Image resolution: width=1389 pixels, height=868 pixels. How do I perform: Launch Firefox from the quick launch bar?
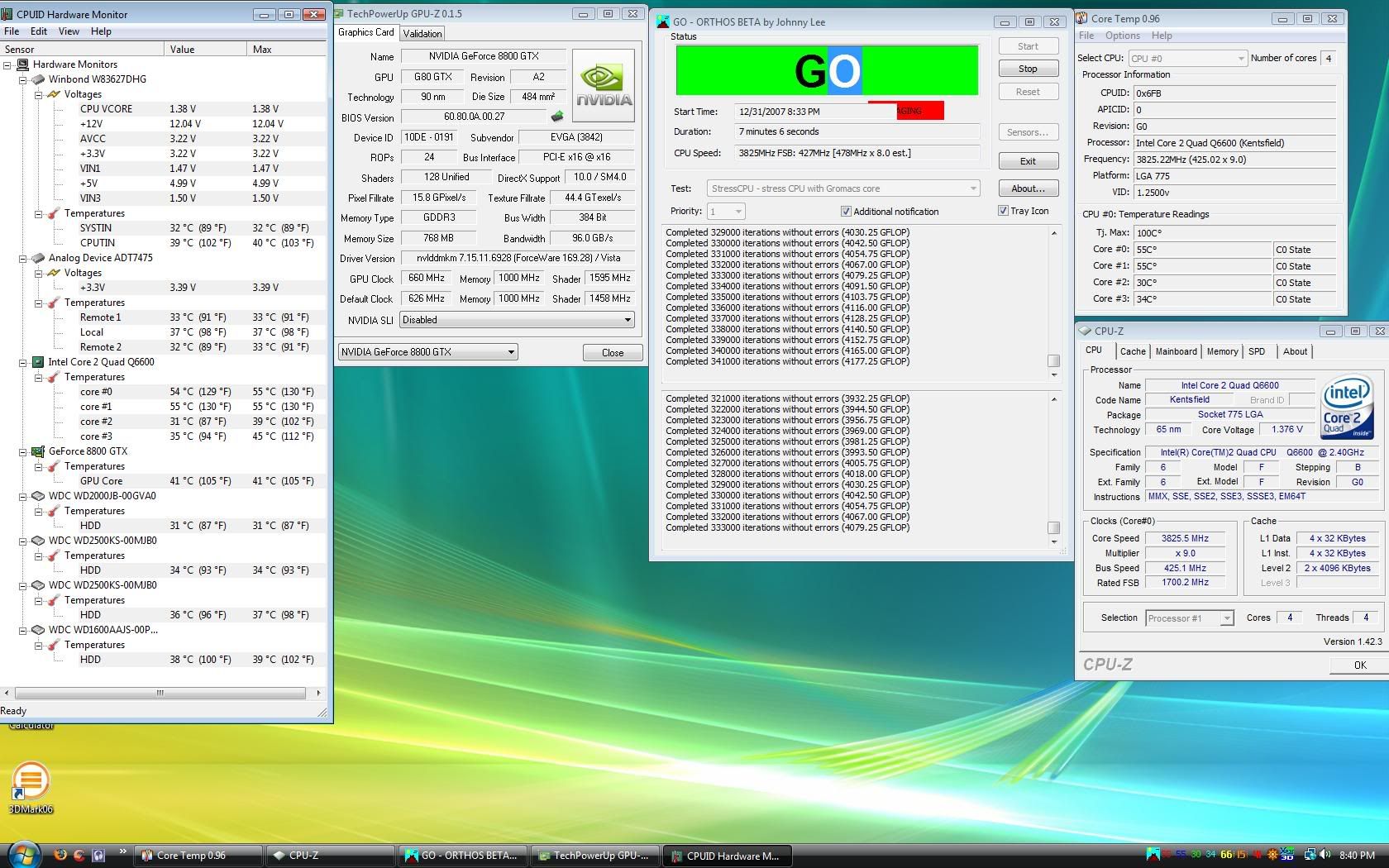[60, 856]
